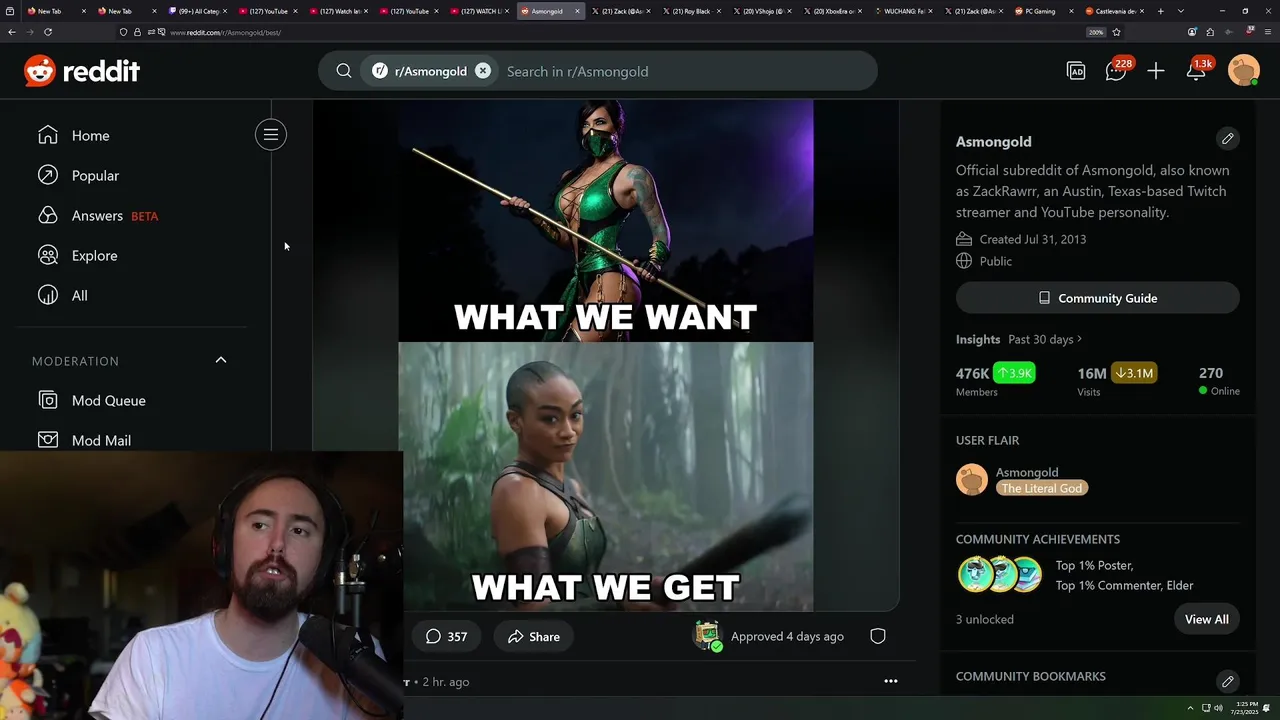This screenshot has width=1280, height=720.
Task: Click the Mod Queue icon
Action: click(48, 400)
